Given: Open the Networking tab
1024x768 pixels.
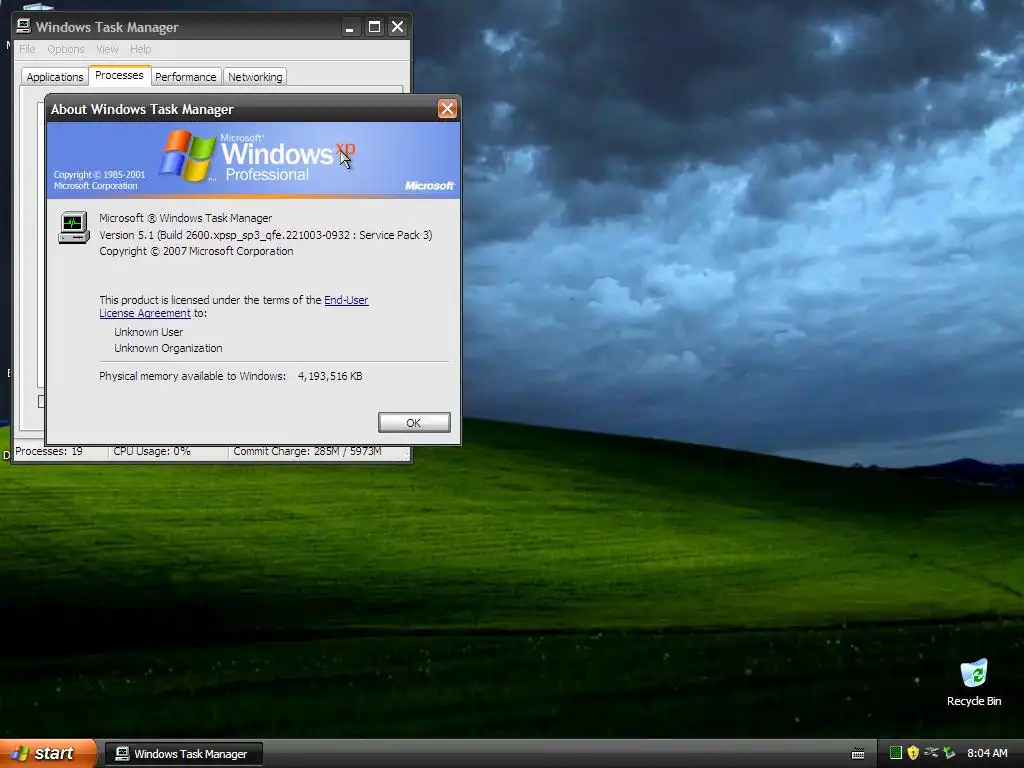Looking at the screenshot, I should pyautogui.click(x=255, y=77).
